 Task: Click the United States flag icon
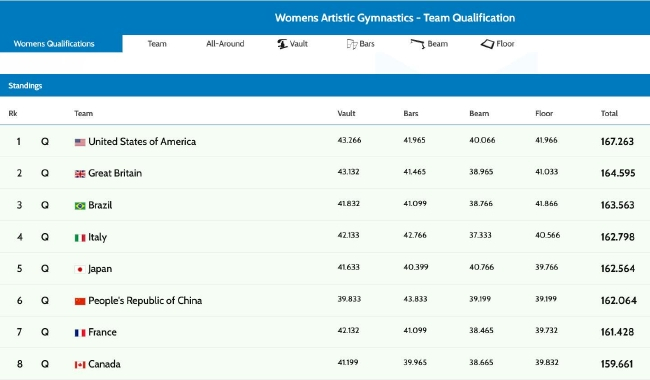[x=80, y=142]
